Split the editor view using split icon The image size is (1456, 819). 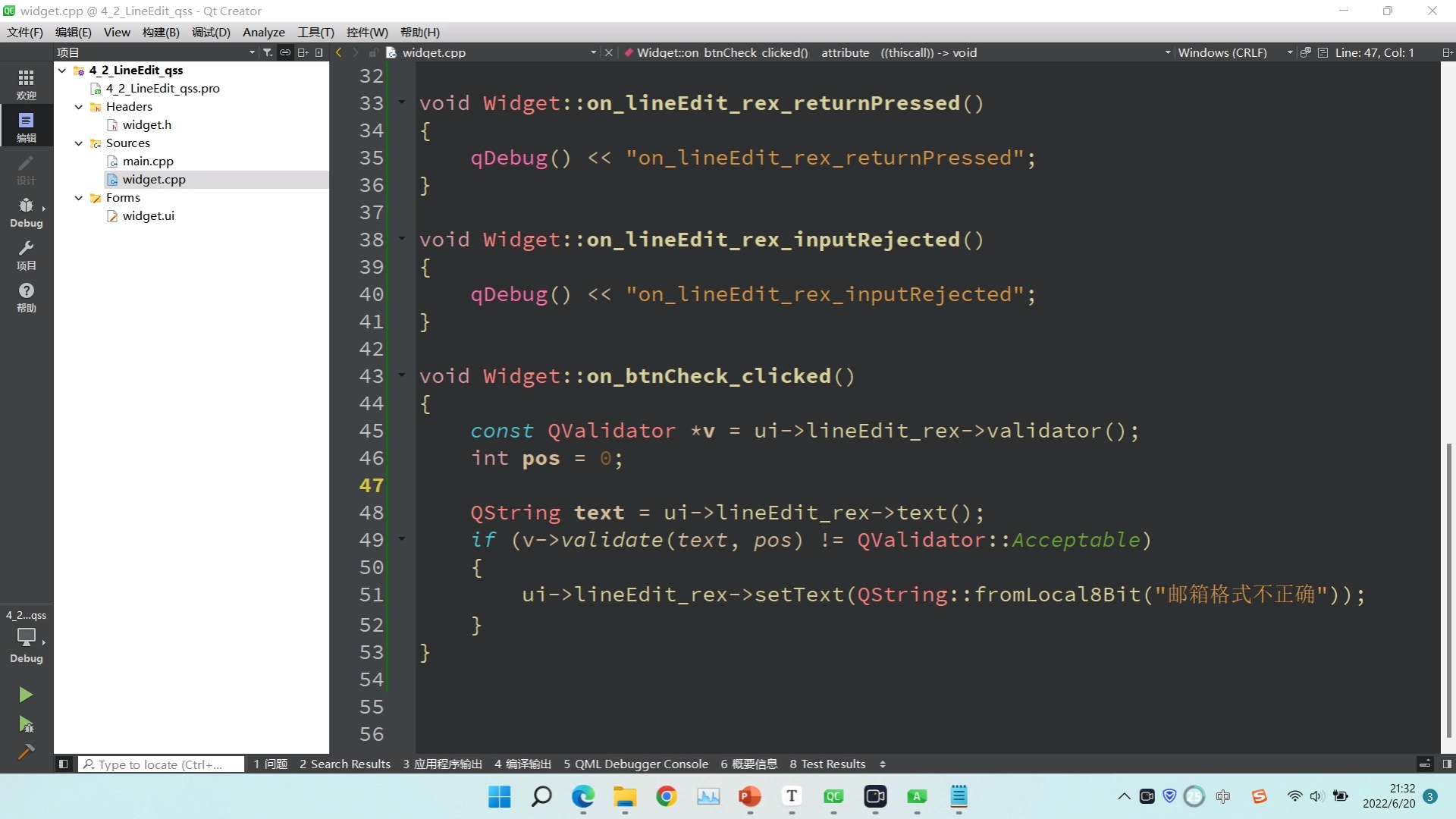tap(1447, 52)
